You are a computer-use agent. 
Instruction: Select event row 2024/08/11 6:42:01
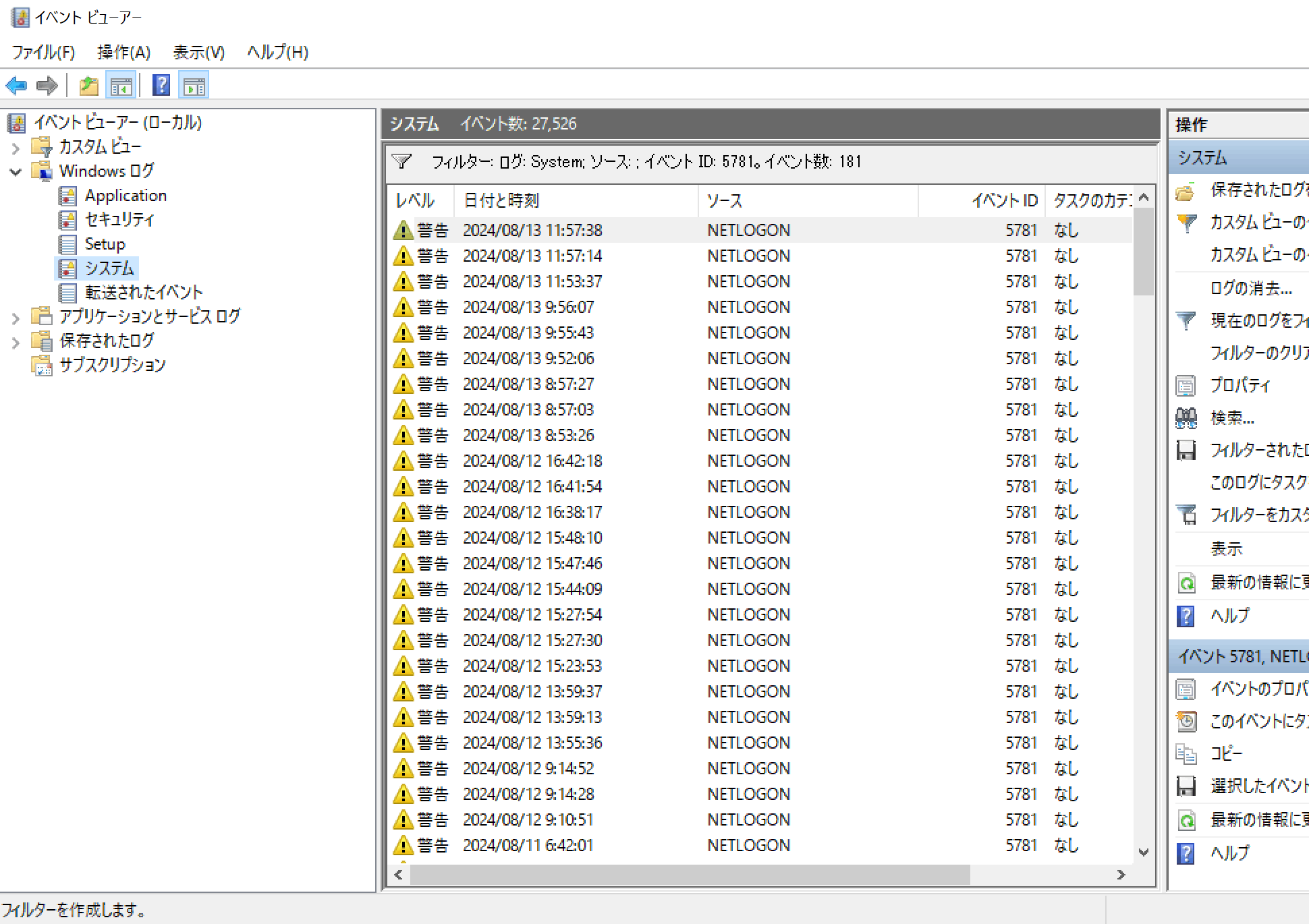(x=761, y=845)
